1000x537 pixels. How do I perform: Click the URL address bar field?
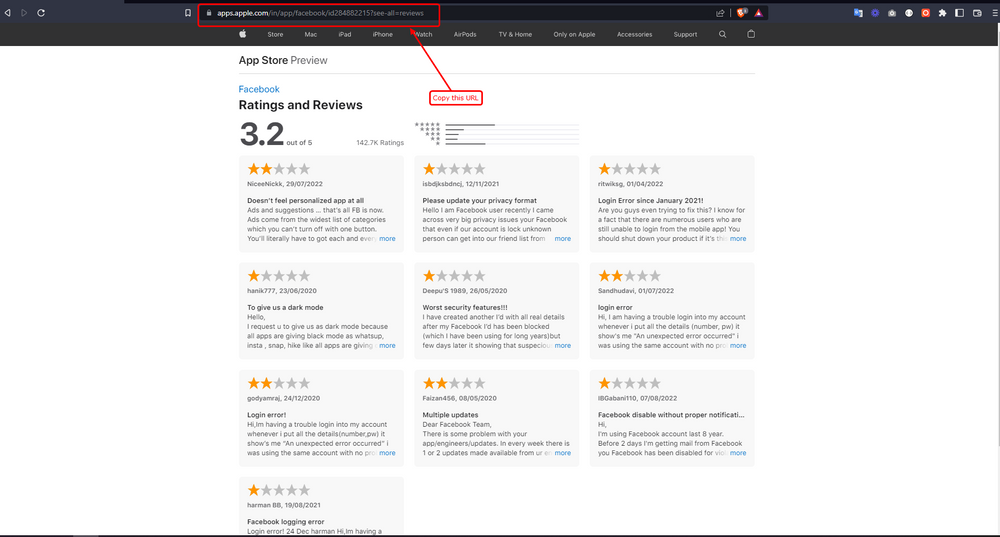(450, 13)
